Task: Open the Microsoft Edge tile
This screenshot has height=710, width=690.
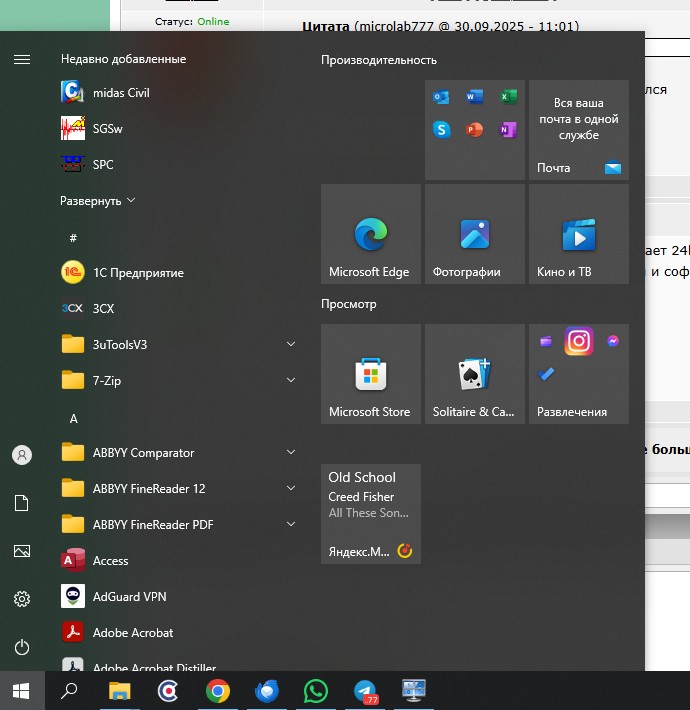Action: (x=370, y=234)
